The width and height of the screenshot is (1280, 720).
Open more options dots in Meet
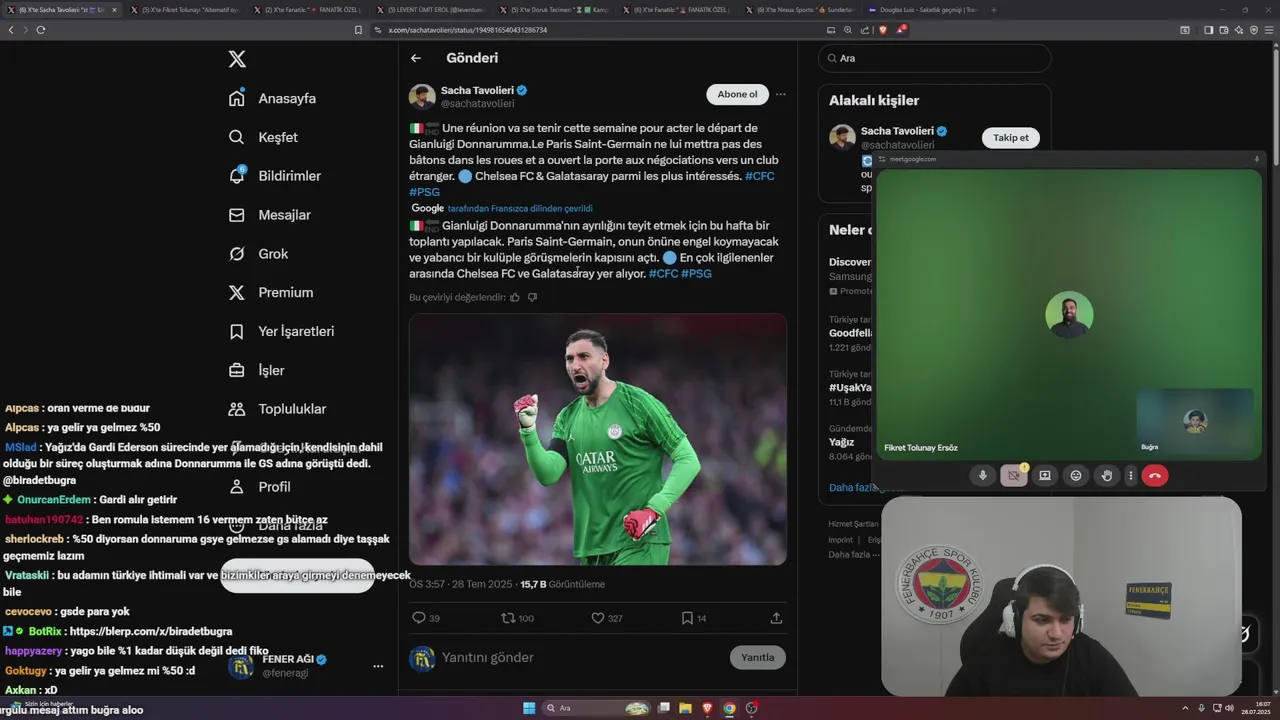pyautogui.click(x=1131, y=476)
